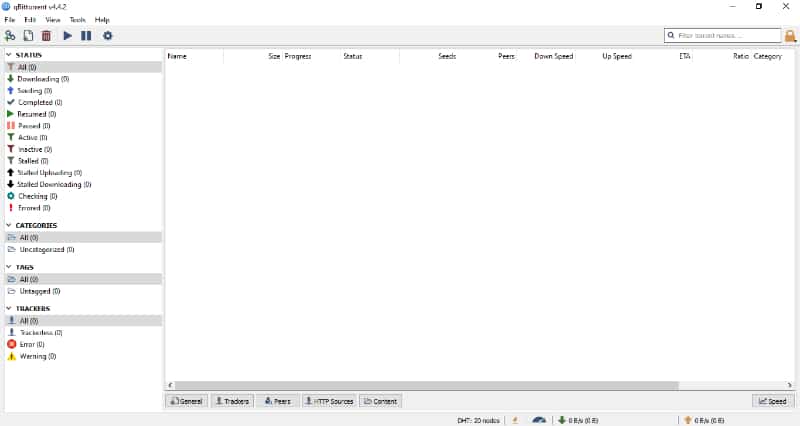Switch to the General tab

click(186, 402)
